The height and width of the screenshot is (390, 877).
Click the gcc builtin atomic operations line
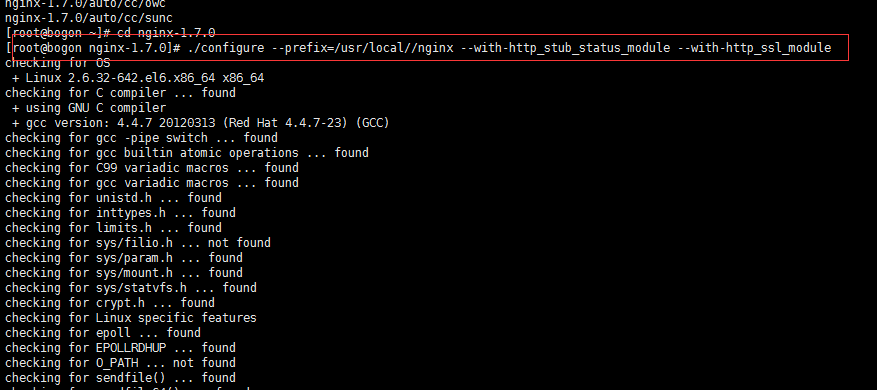click(187, 153)
